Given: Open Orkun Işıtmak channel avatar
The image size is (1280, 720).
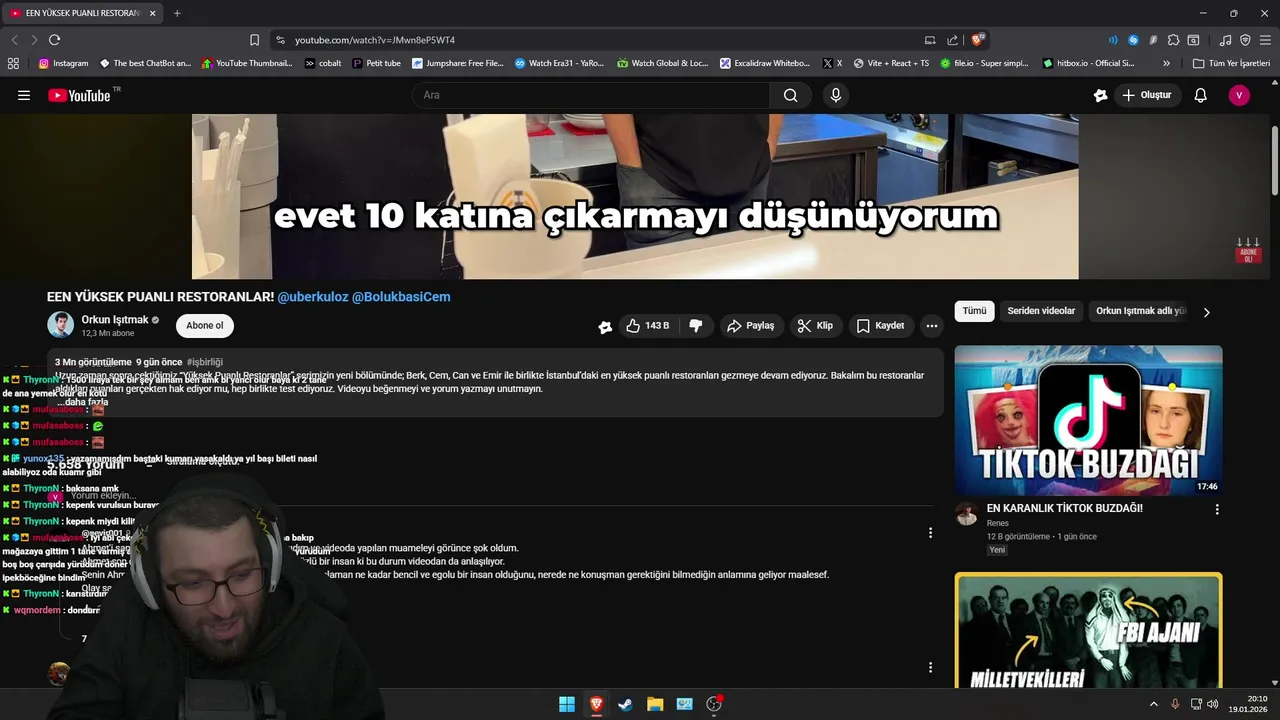Looking at the screenshot, I should (x=60, y=325).
